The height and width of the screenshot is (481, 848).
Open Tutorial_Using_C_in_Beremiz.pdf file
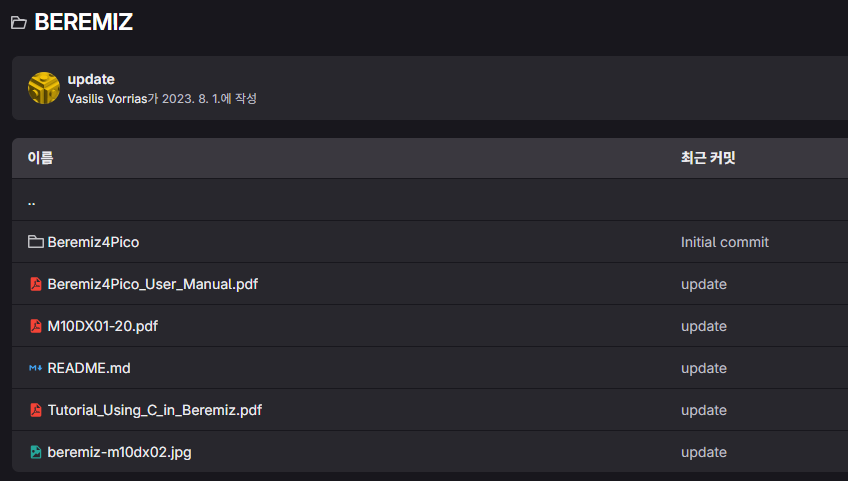click(154, 410)
